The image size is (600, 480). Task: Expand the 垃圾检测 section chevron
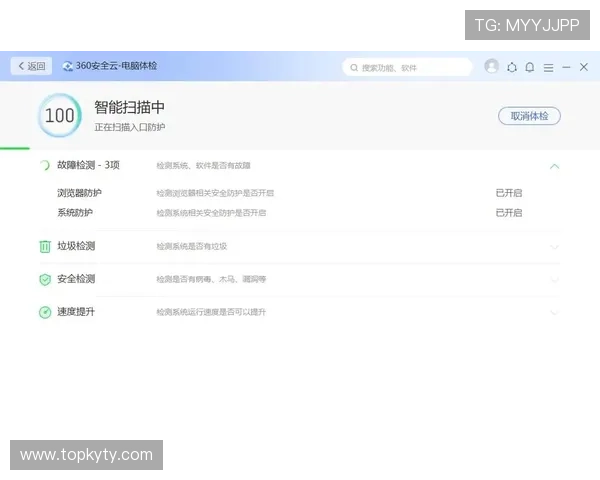[554, 247]
